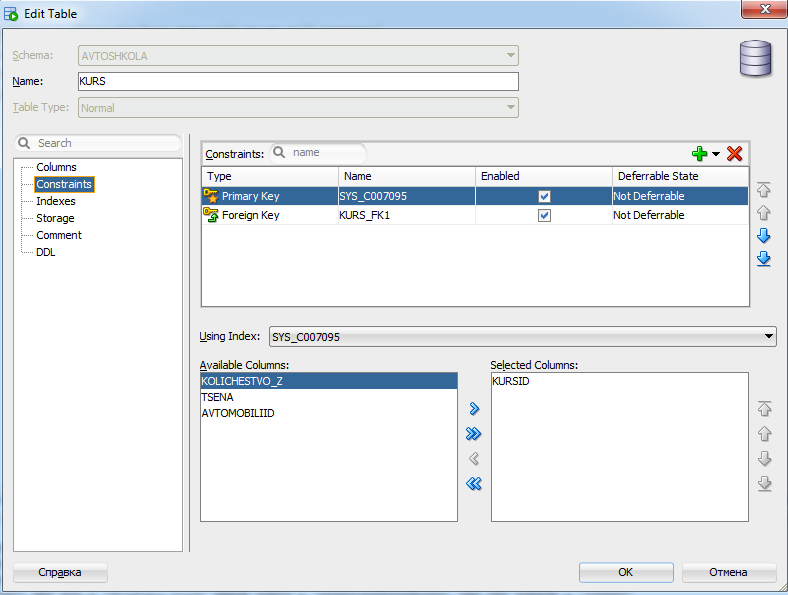788x595 pixels.
Task: Click the Отмена cancel button
Action: pyautogui.click(x=728, y=572)
